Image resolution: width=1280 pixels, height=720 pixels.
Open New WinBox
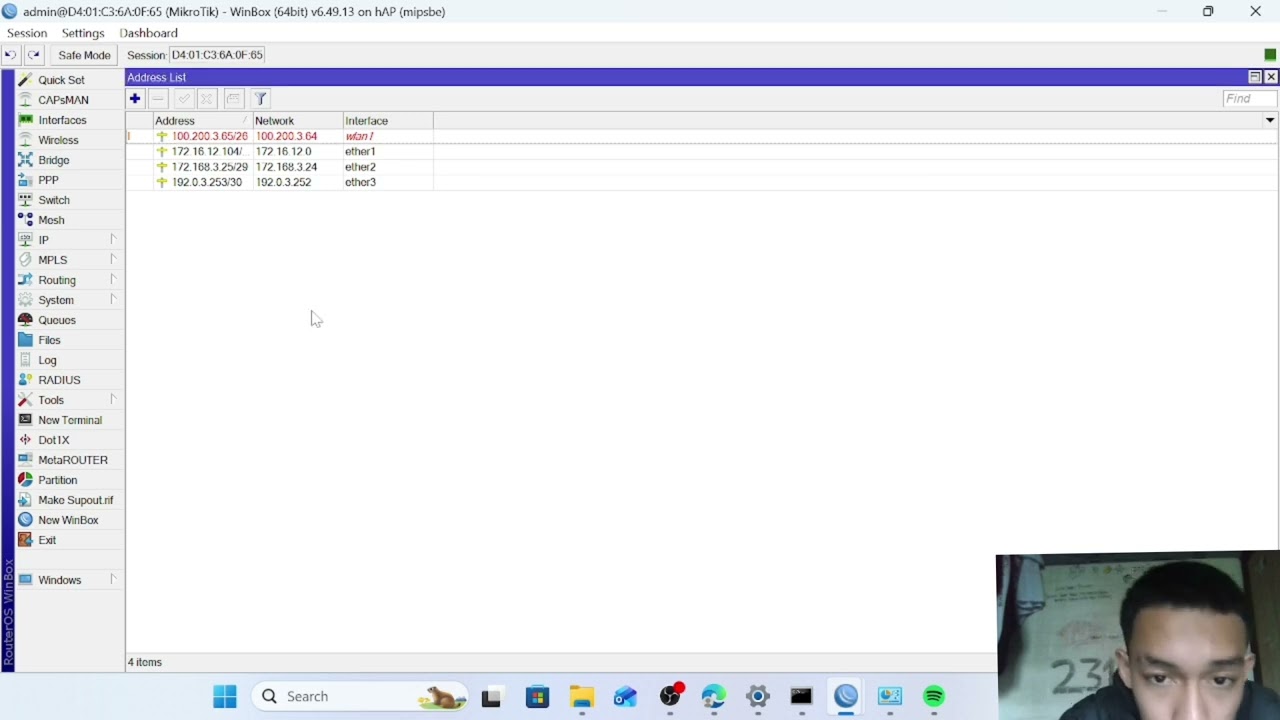[68, 520]
